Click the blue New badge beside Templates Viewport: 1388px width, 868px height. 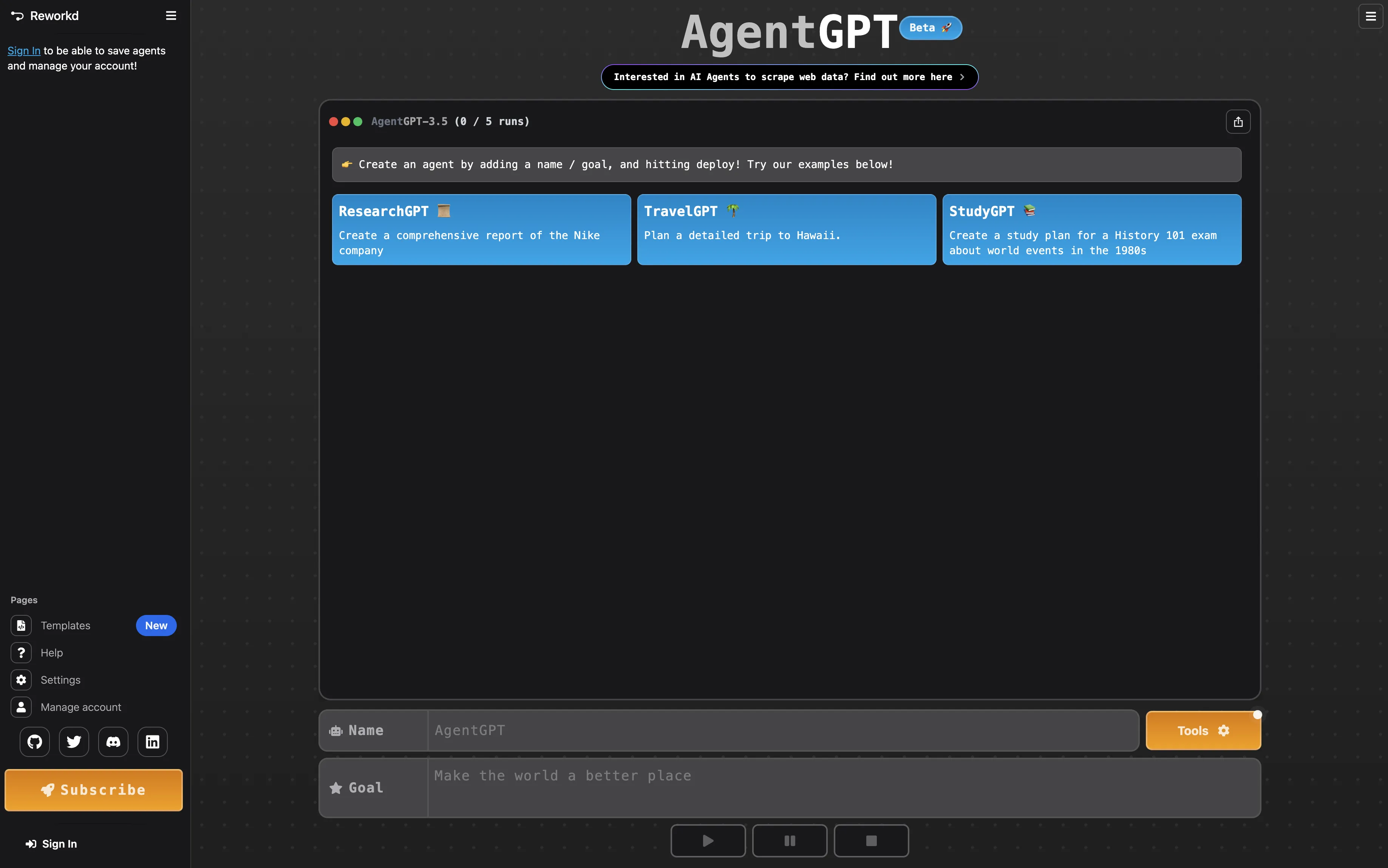pos(156,625)
